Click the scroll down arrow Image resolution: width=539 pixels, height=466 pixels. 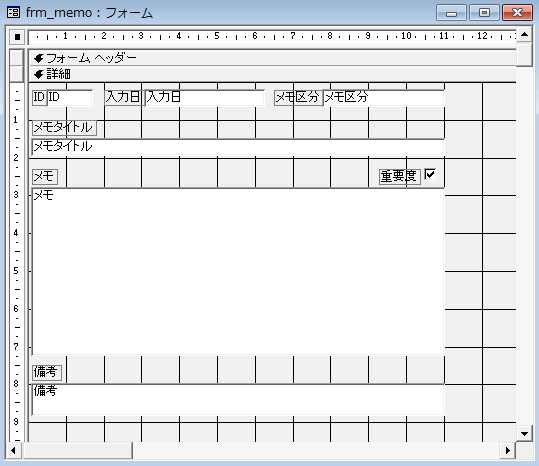pos(524,433)
